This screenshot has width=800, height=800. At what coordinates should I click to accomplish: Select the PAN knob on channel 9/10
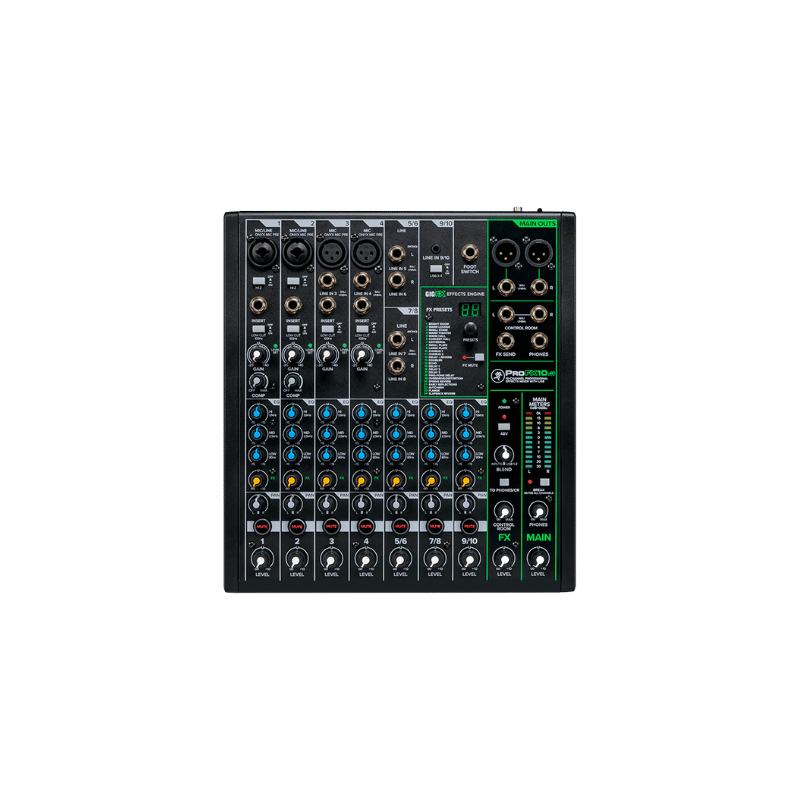(x=465, y=505)
